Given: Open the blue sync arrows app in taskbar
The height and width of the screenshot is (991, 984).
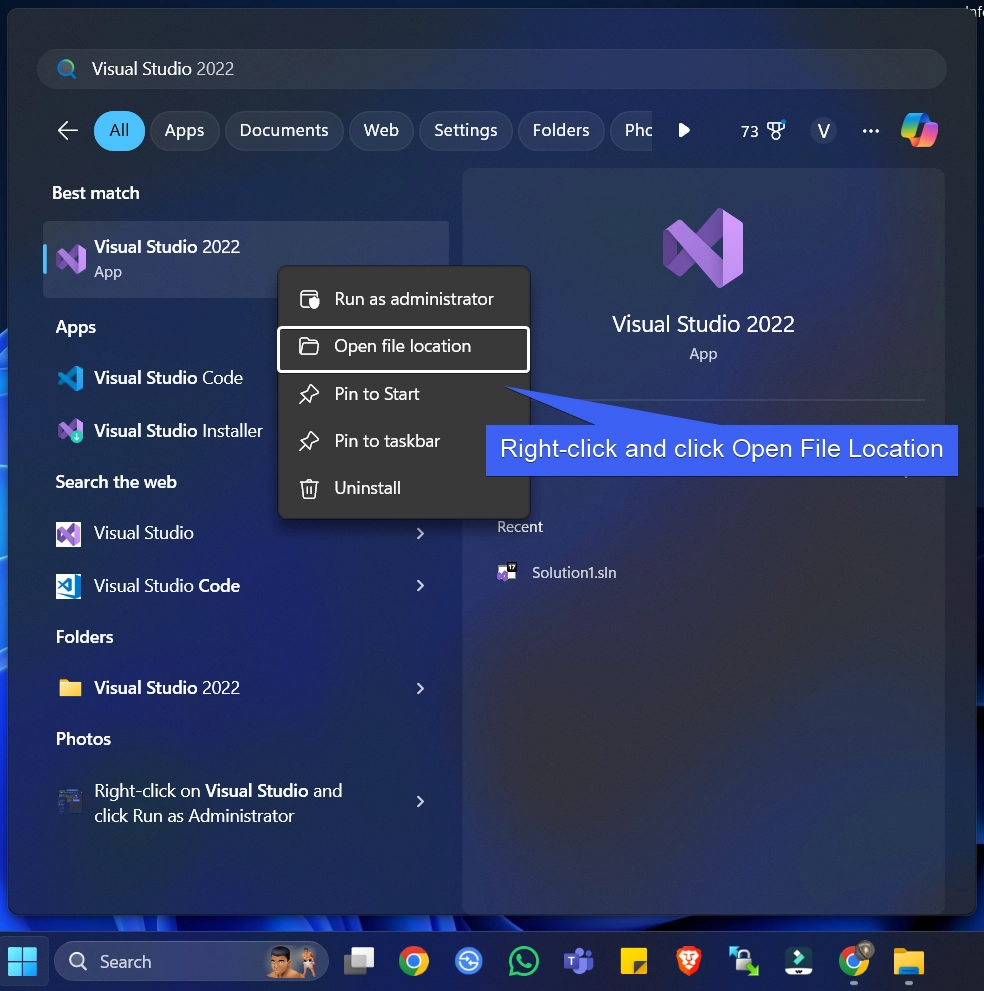Looking at the screenshot, I should [468, 961].
